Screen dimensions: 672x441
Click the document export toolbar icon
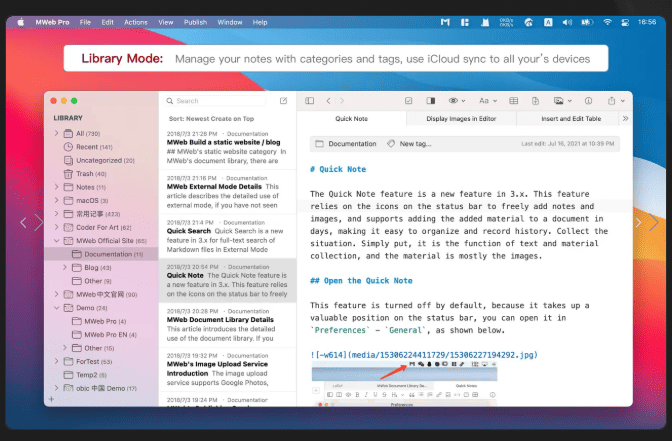535,101
